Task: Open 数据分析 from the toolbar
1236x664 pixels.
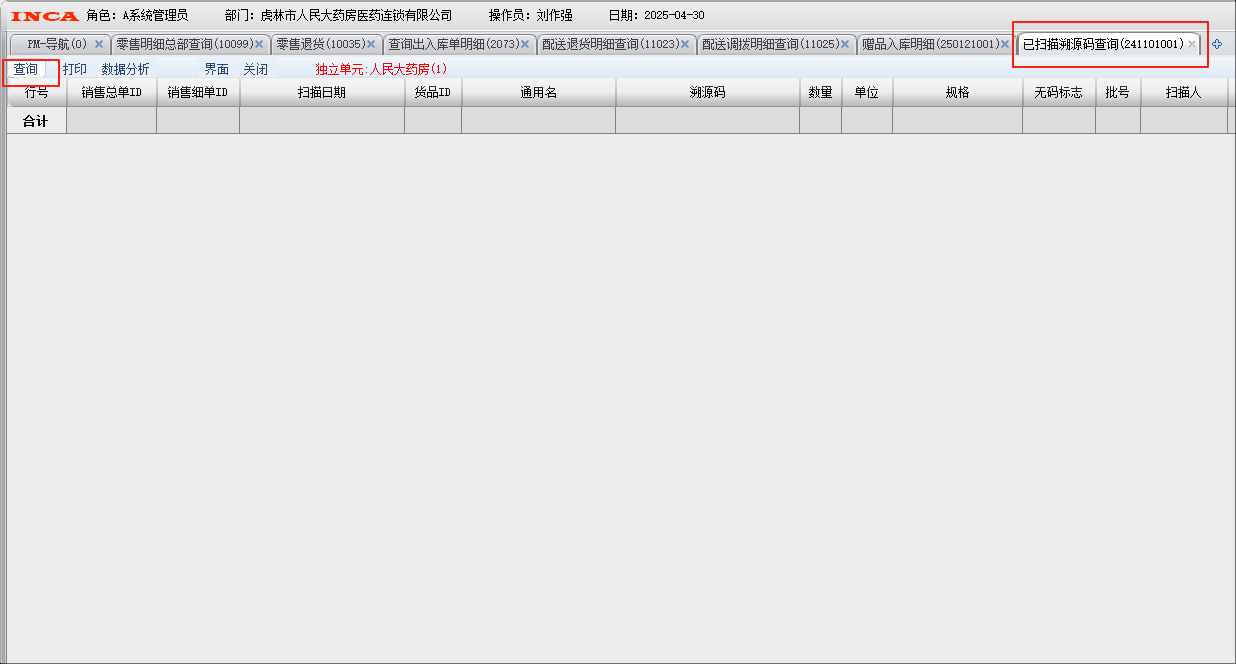Action: (125, 70)
